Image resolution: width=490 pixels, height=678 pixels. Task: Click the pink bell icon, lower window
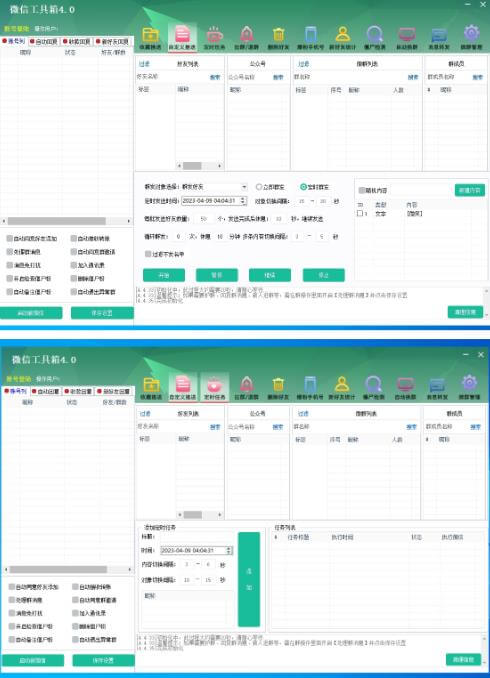tap(246, 387)
